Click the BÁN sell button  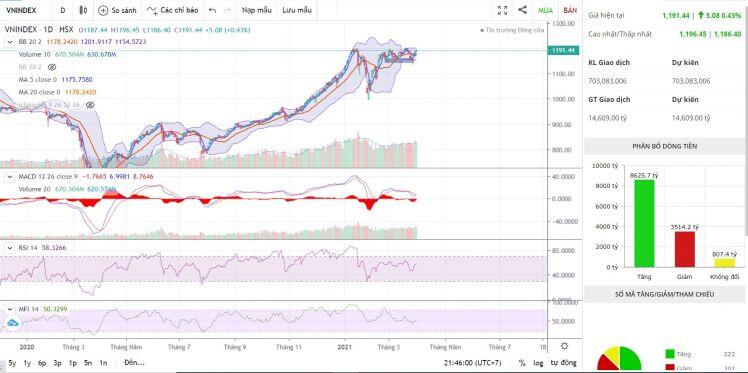570,10
